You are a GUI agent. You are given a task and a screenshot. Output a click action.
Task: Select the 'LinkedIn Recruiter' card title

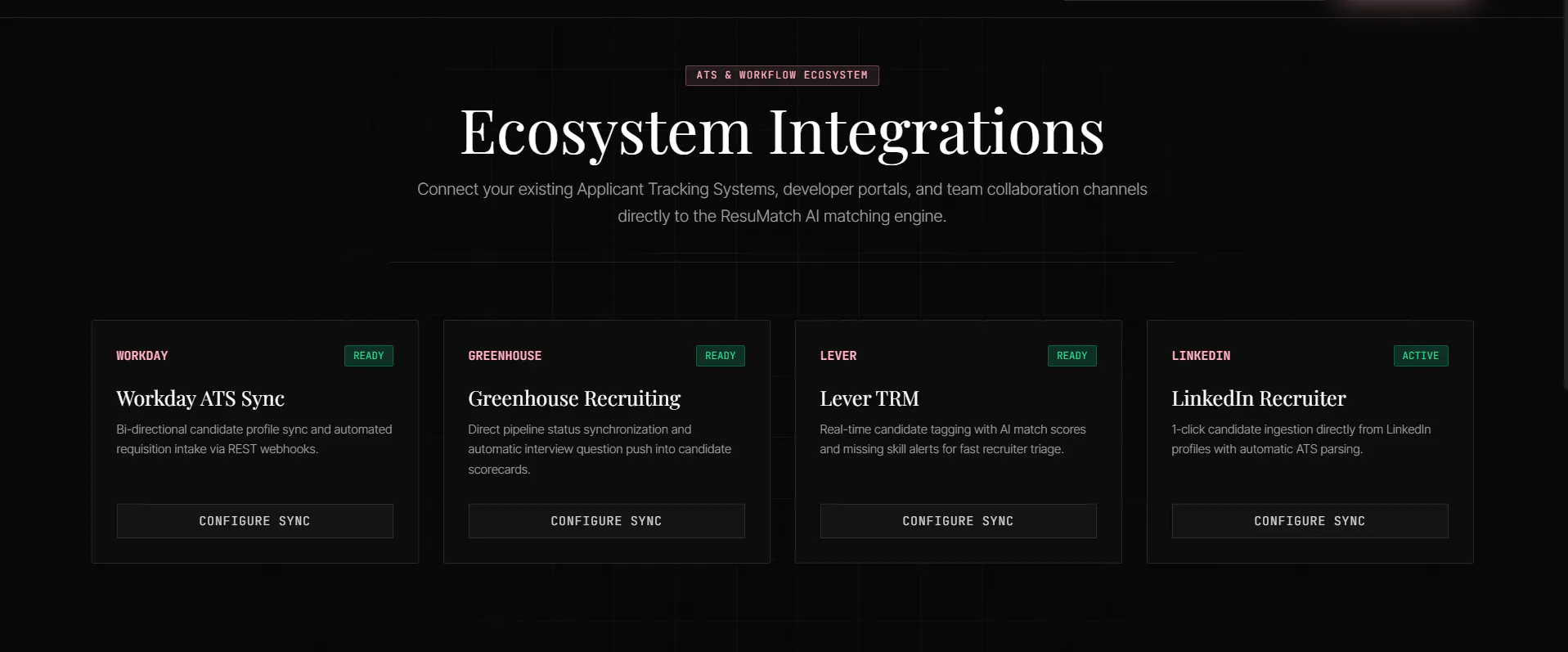pos(1259,398)
